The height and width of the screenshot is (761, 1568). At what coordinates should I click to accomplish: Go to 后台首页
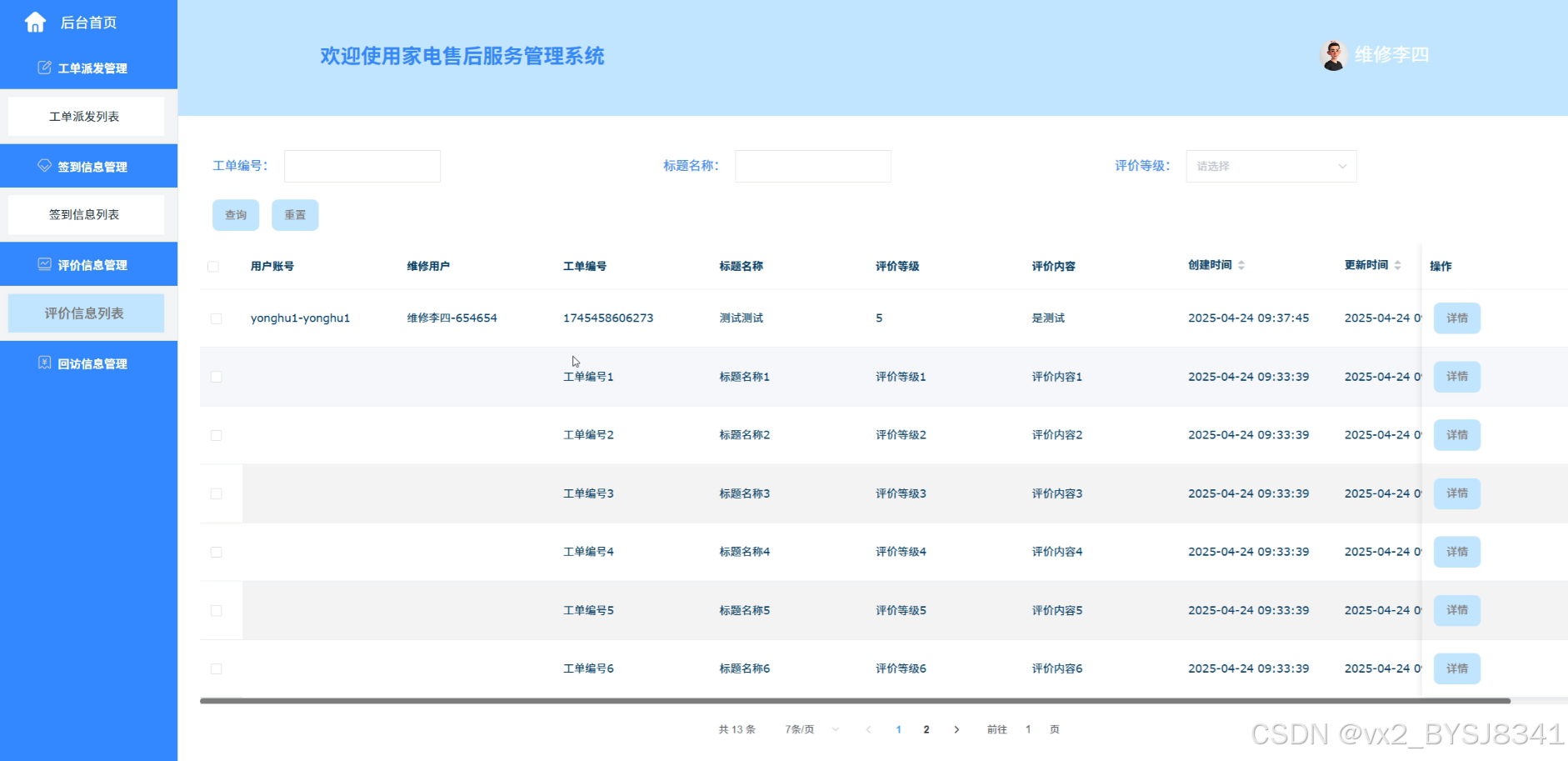tap(88, 23)
